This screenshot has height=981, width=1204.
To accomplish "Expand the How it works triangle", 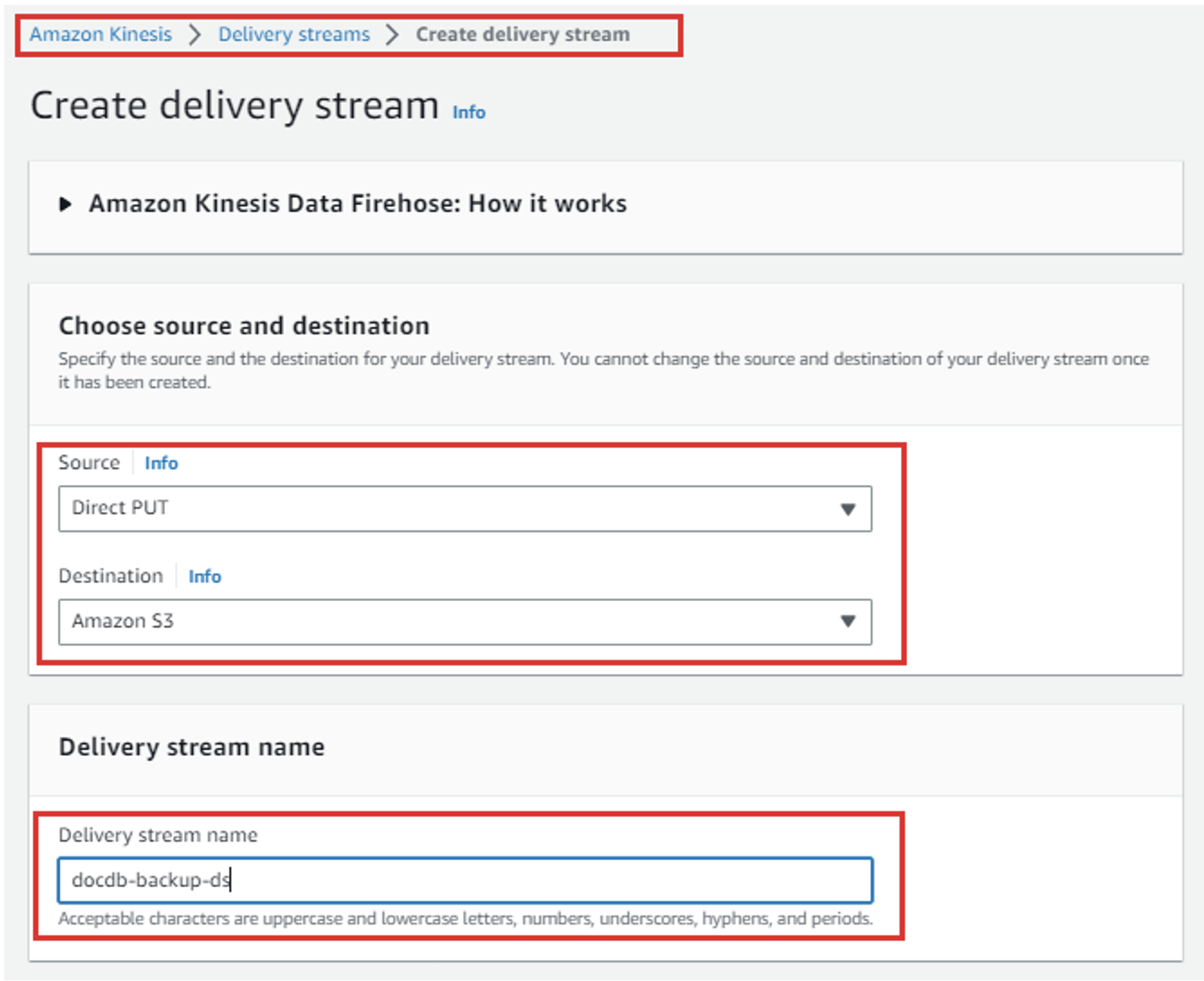I will point(66,204).
